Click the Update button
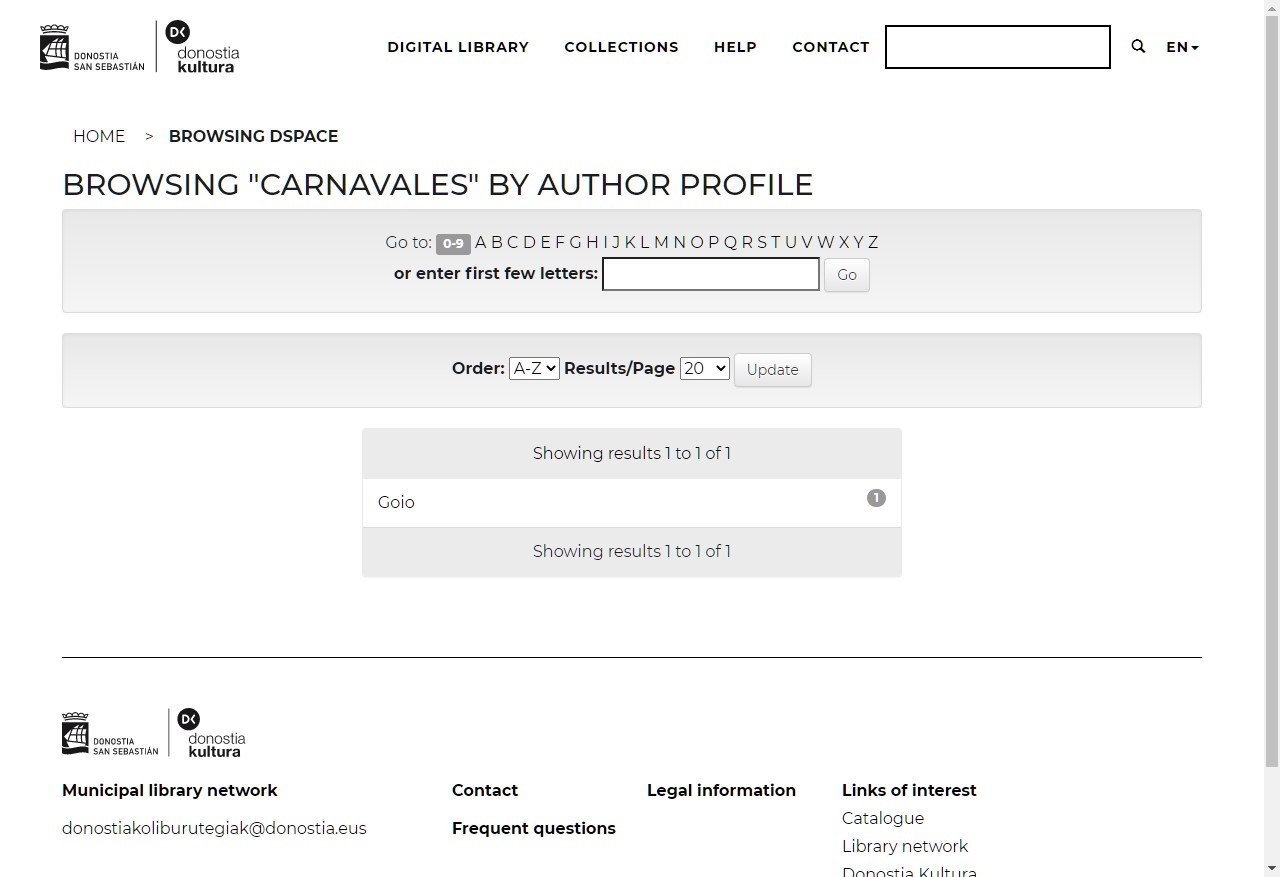The width and height of the screenshot is (1280, 877). (772, 370)
